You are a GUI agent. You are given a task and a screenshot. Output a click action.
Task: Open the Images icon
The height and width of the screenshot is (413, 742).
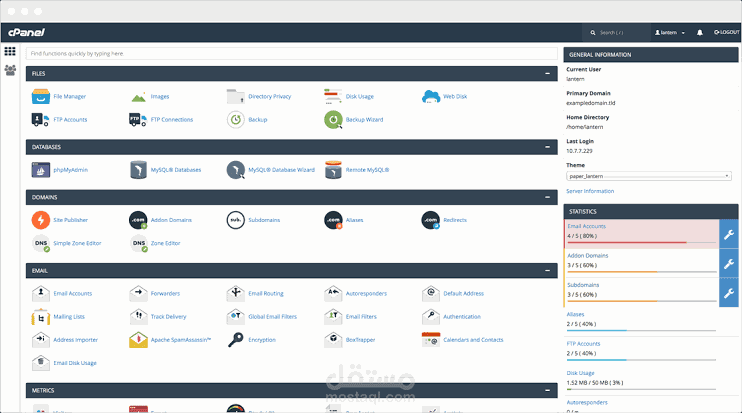tap(138, 97)
